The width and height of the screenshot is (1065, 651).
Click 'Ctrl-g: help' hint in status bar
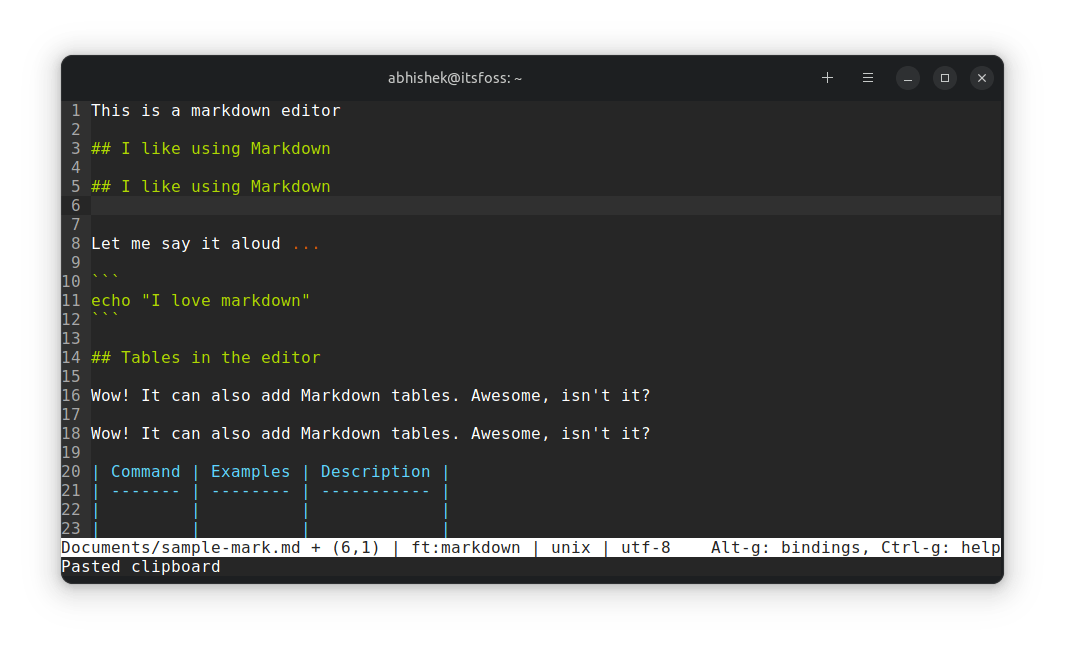pos(940,548)
